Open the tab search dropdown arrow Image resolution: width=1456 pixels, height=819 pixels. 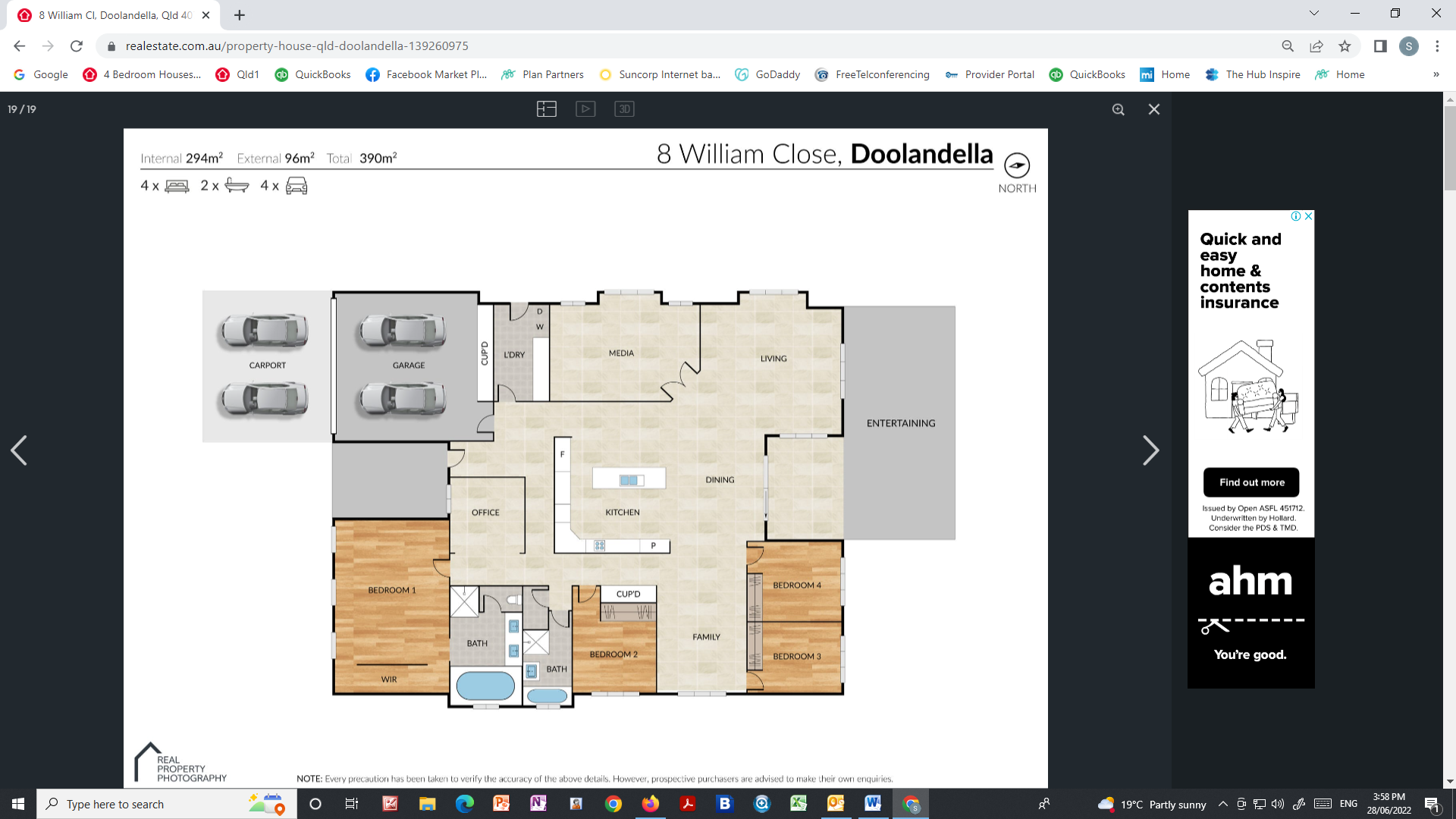[x=1313, y=13]
